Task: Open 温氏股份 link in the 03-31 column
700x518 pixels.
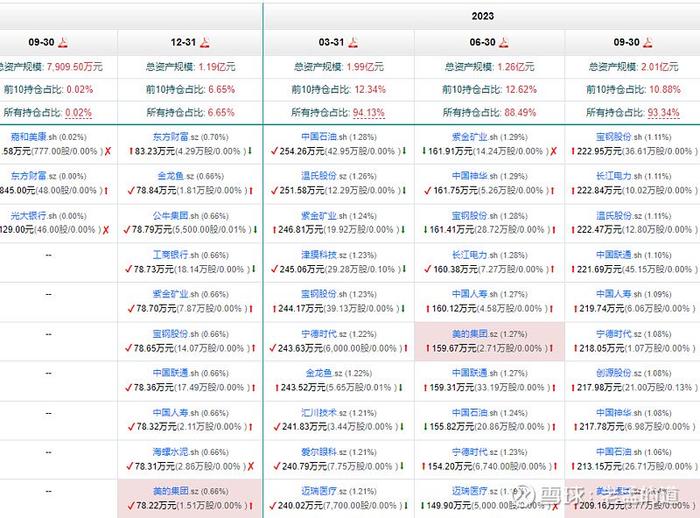Action: click(x=319, y=176)
